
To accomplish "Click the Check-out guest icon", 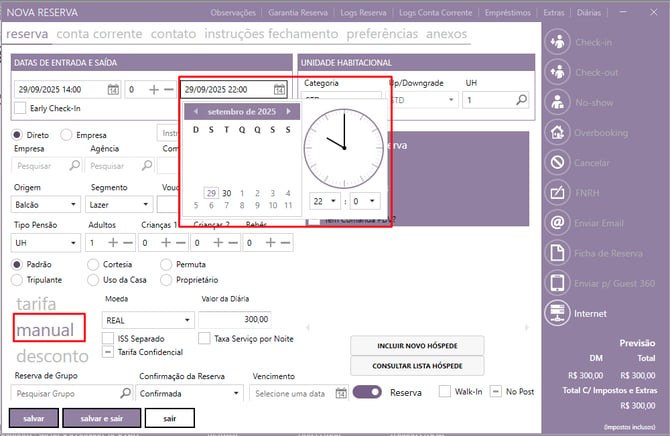I will 557,72.
